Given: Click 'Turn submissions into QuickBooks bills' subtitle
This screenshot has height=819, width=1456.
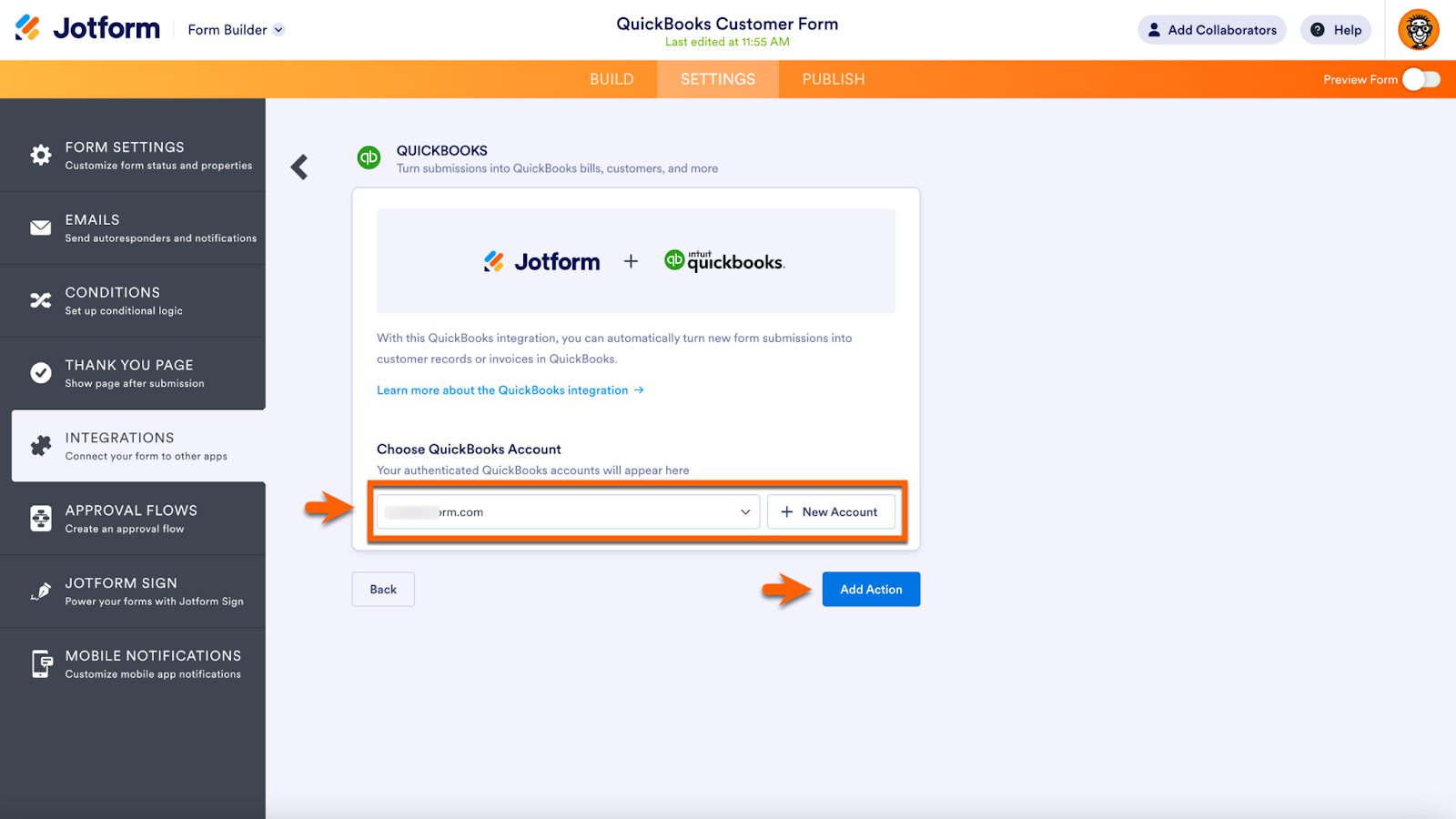Looking at the screenshot, I should tap(557, 168).
